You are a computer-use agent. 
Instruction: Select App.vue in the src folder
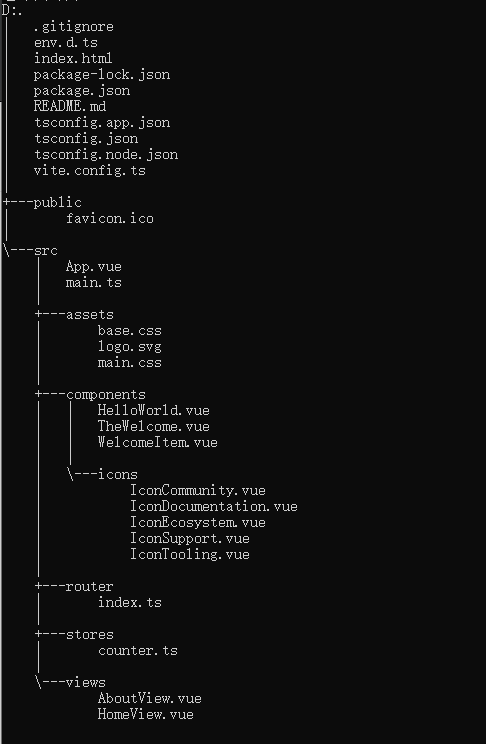(x=93, y=267)
